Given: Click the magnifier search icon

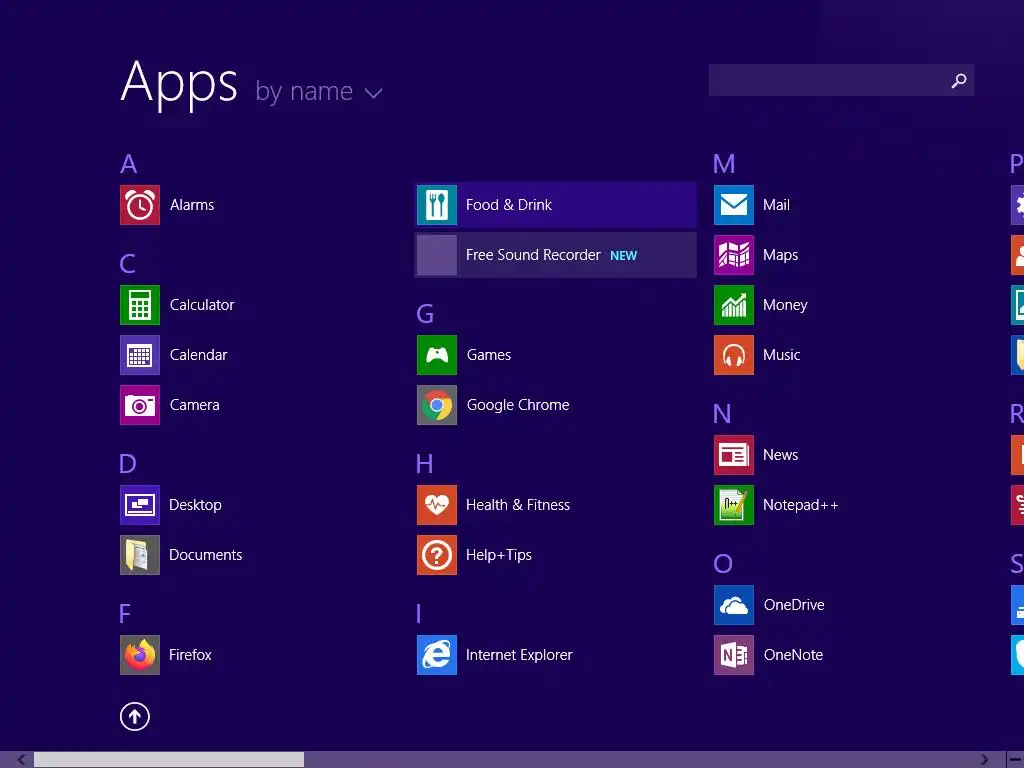Looking at the screenshot, I should point(959,80).
